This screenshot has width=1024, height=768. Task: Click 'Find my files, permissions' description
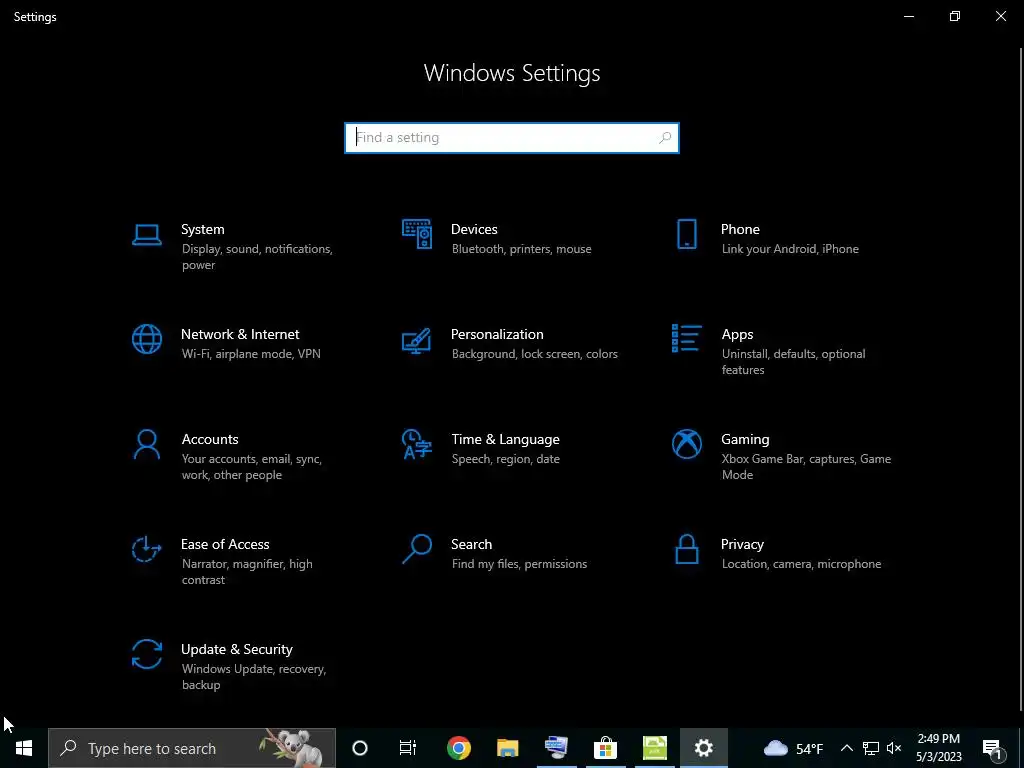519,564
